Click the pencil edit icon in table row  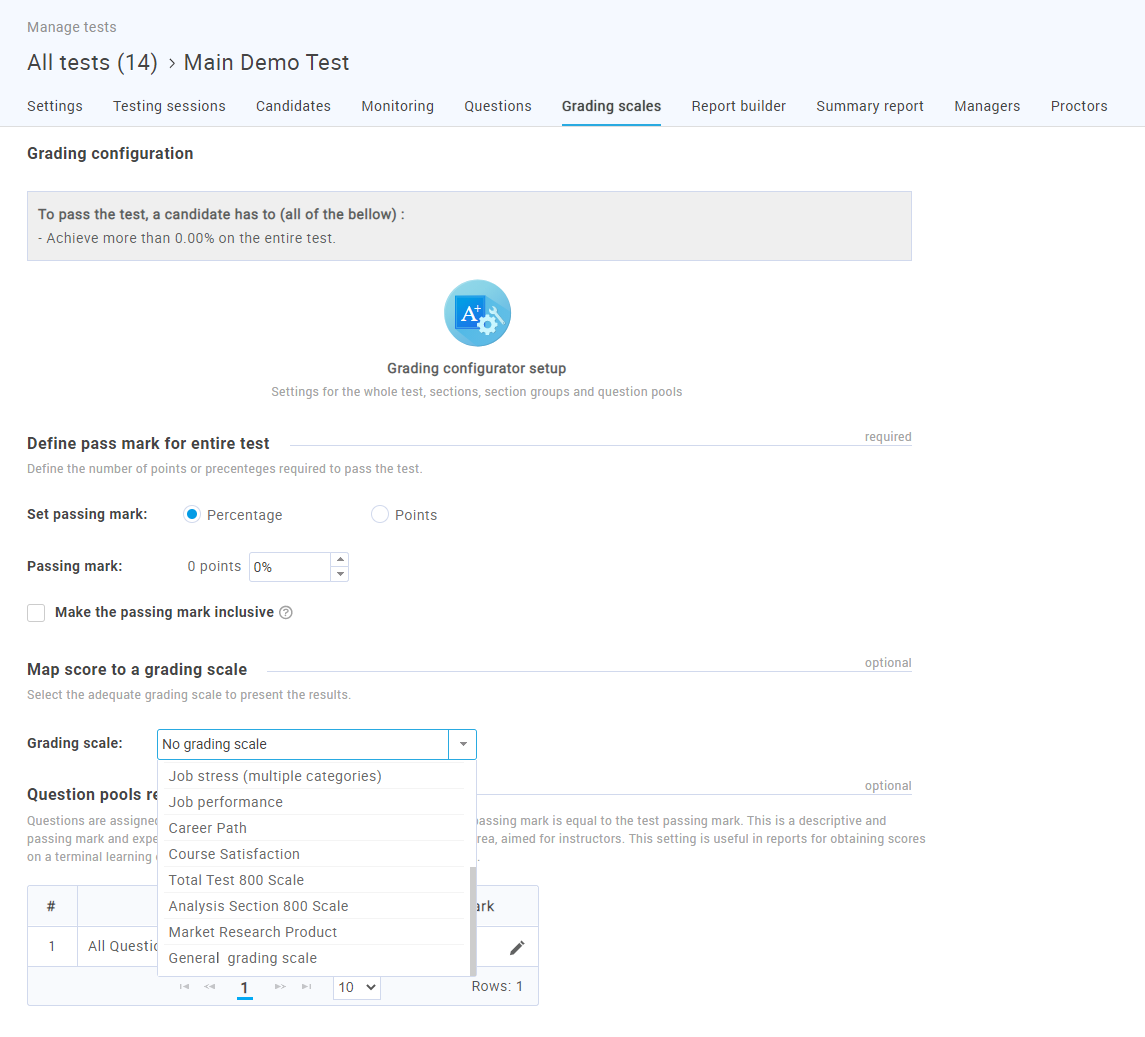517,947
